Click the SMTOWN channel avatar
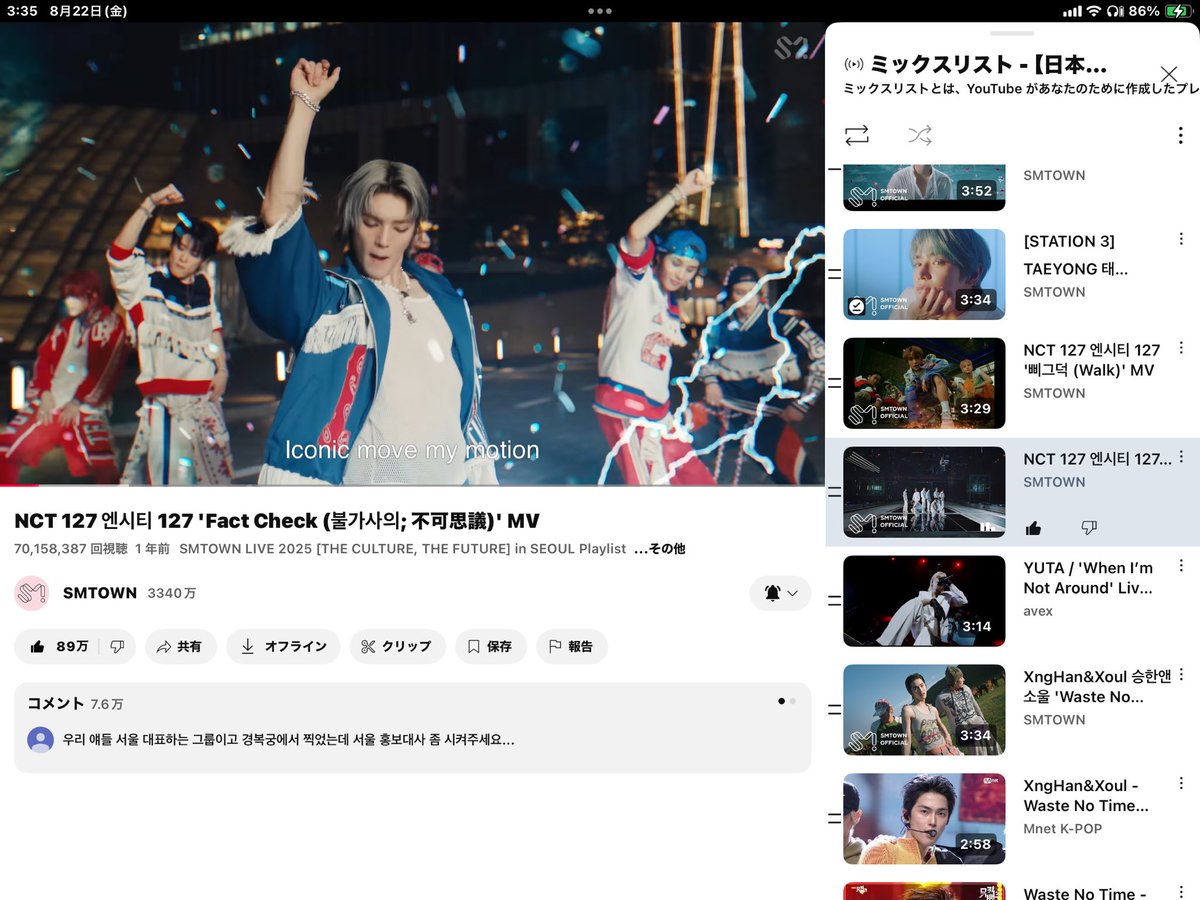The width and height of the screenshot is (1200, 900). pos(31,592)
